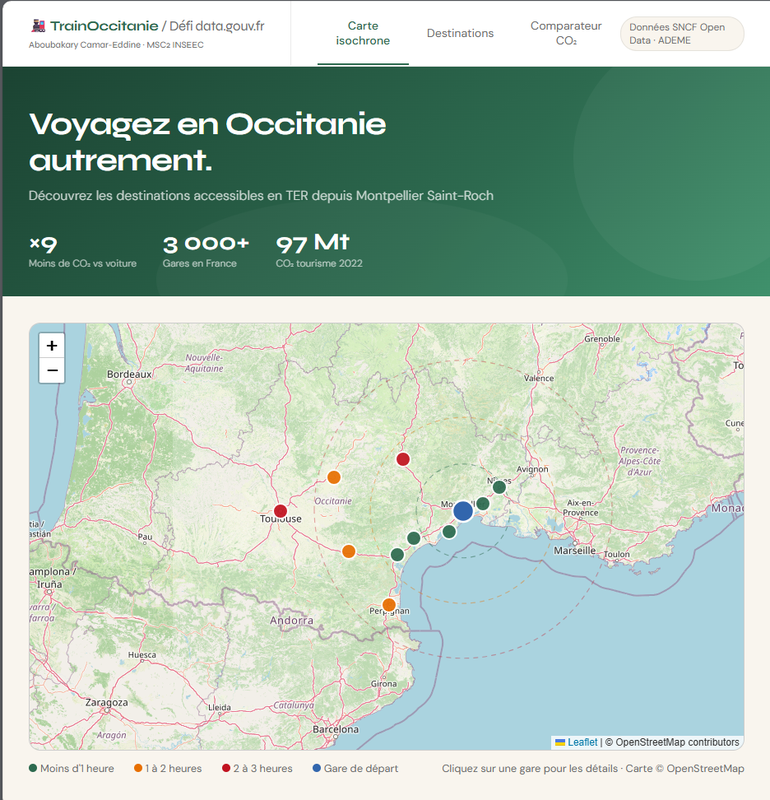Select the red marker northwest of Montpellier
Viewport: 770px width, 800px height.
point(403,460)
